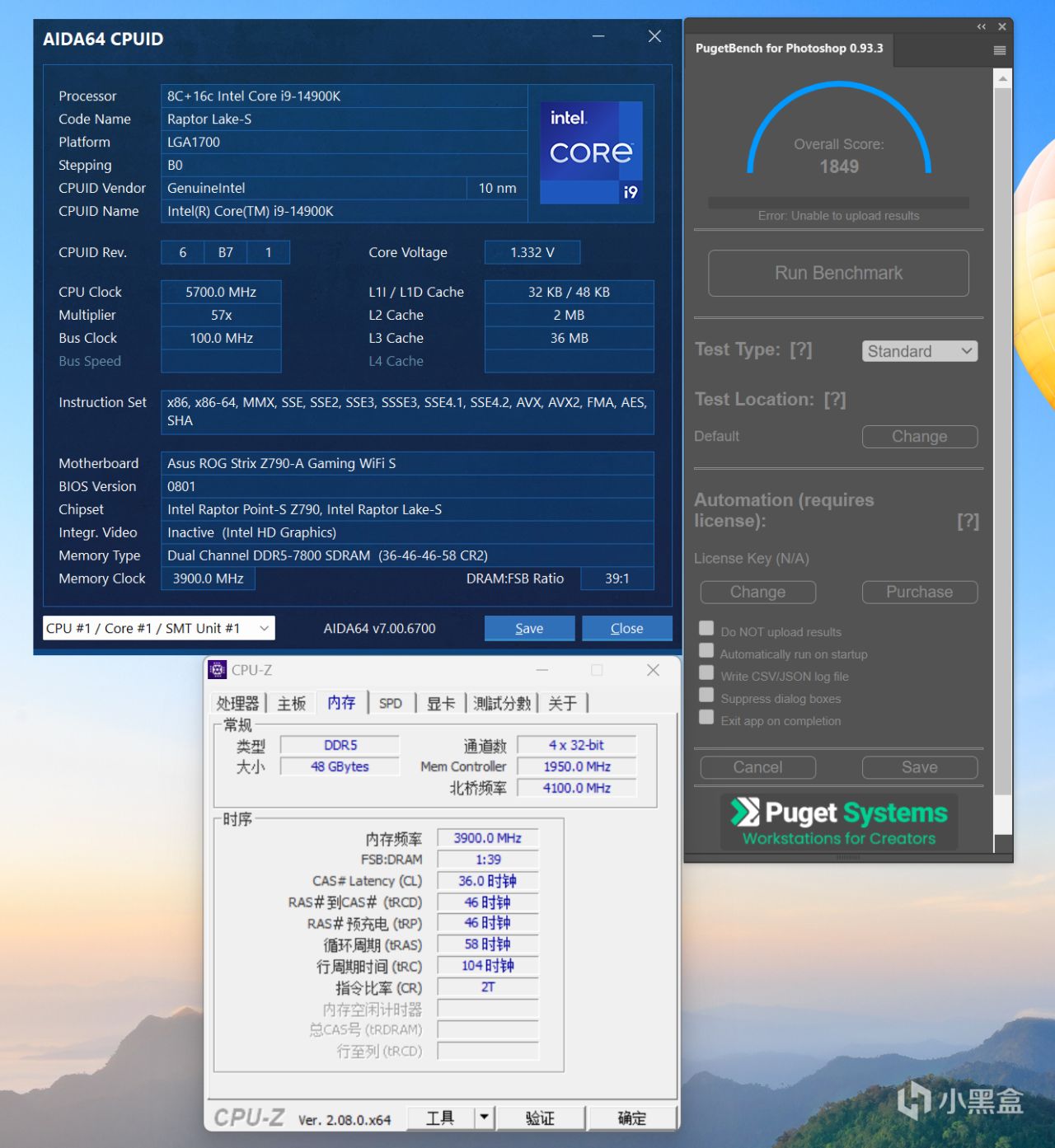Click Save in PugetBench panel
Viewport: 1055px width, 1148px height.
coord(920,767)
